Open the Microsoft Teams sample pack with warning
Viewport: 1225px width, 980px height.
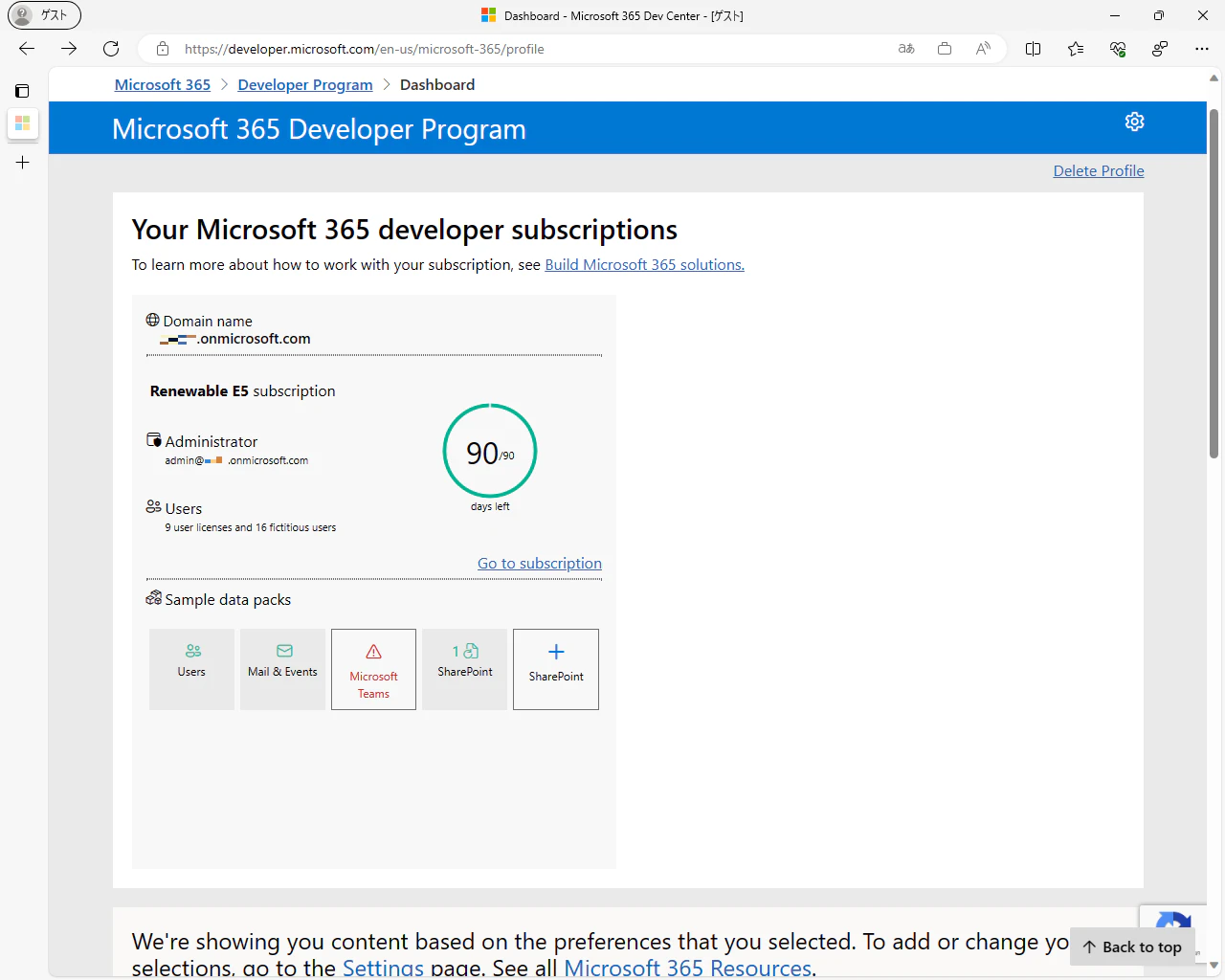click(373, 669)
